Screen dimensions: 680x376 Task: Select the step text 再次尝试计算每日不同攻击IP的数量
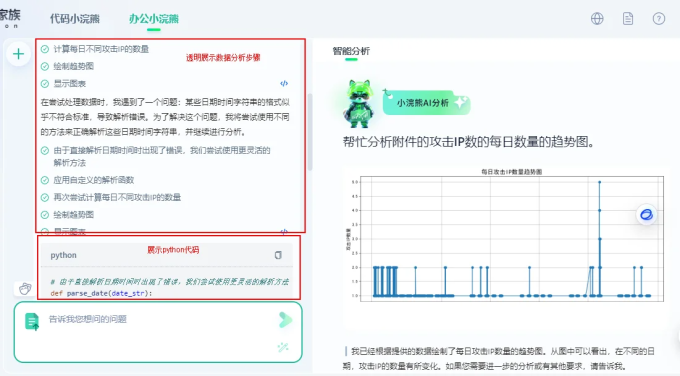[x=117, y=197]
